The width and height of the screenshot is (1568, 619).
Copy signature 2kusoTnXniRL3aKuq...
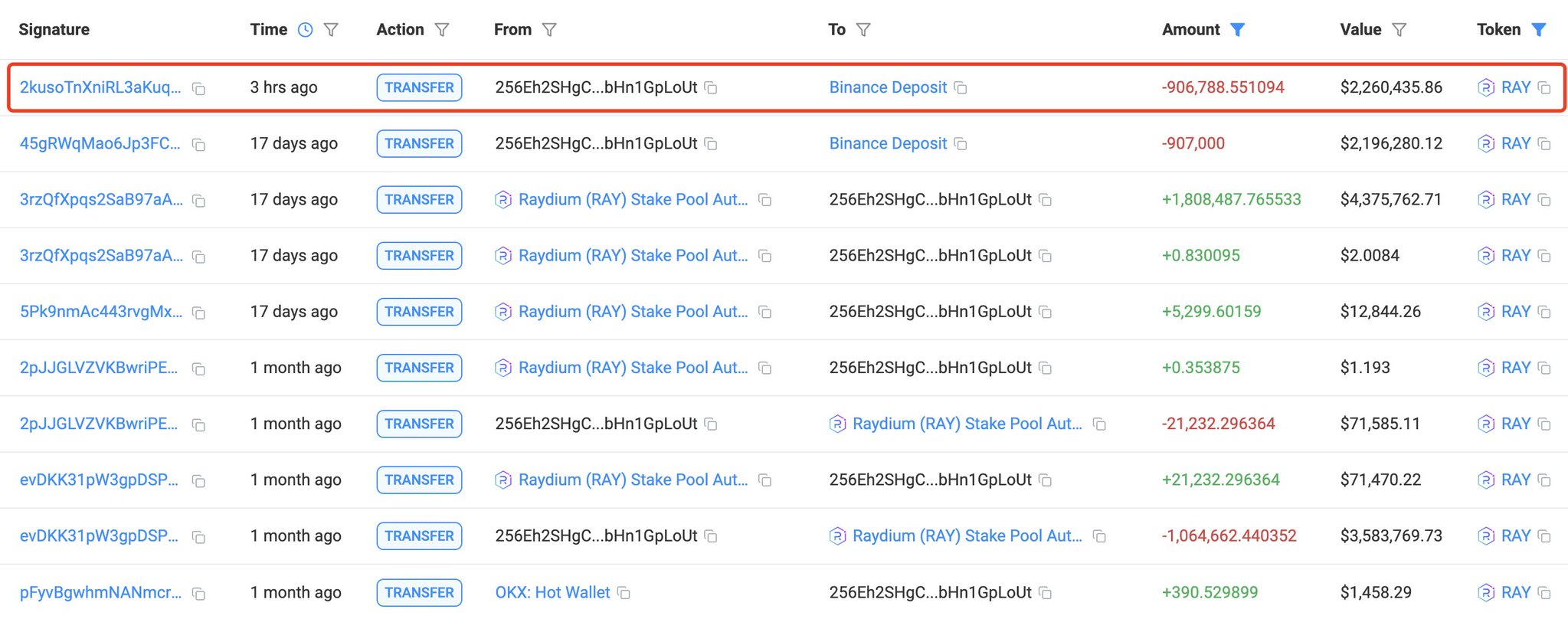click(198, 89)
